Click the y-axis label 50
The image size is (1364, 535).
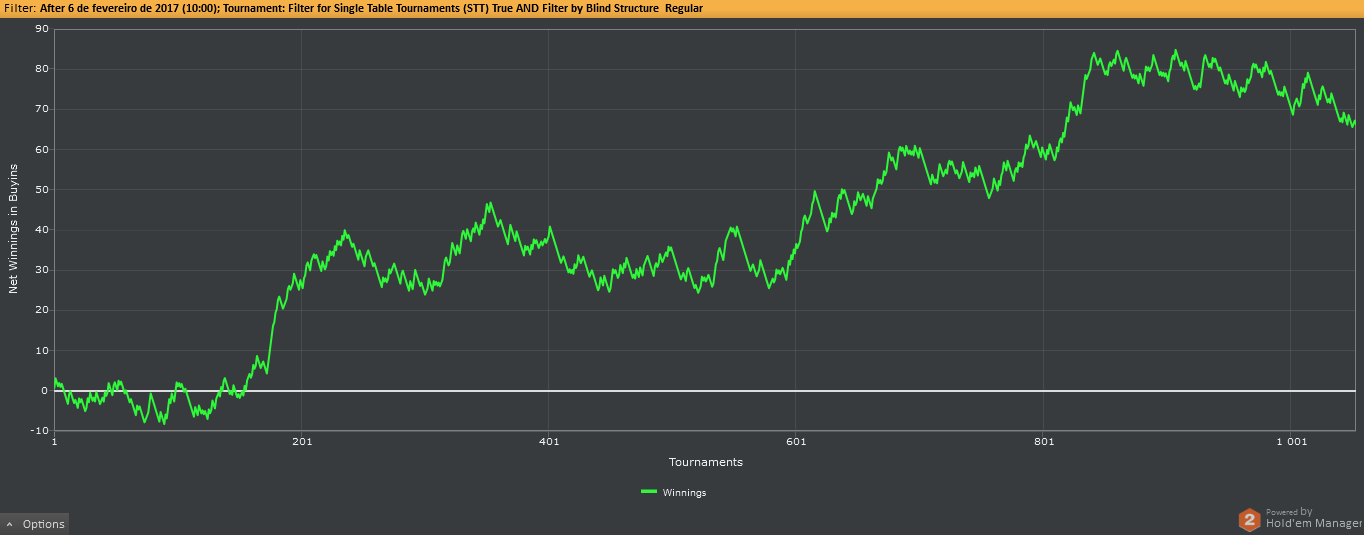pos(42,189)
